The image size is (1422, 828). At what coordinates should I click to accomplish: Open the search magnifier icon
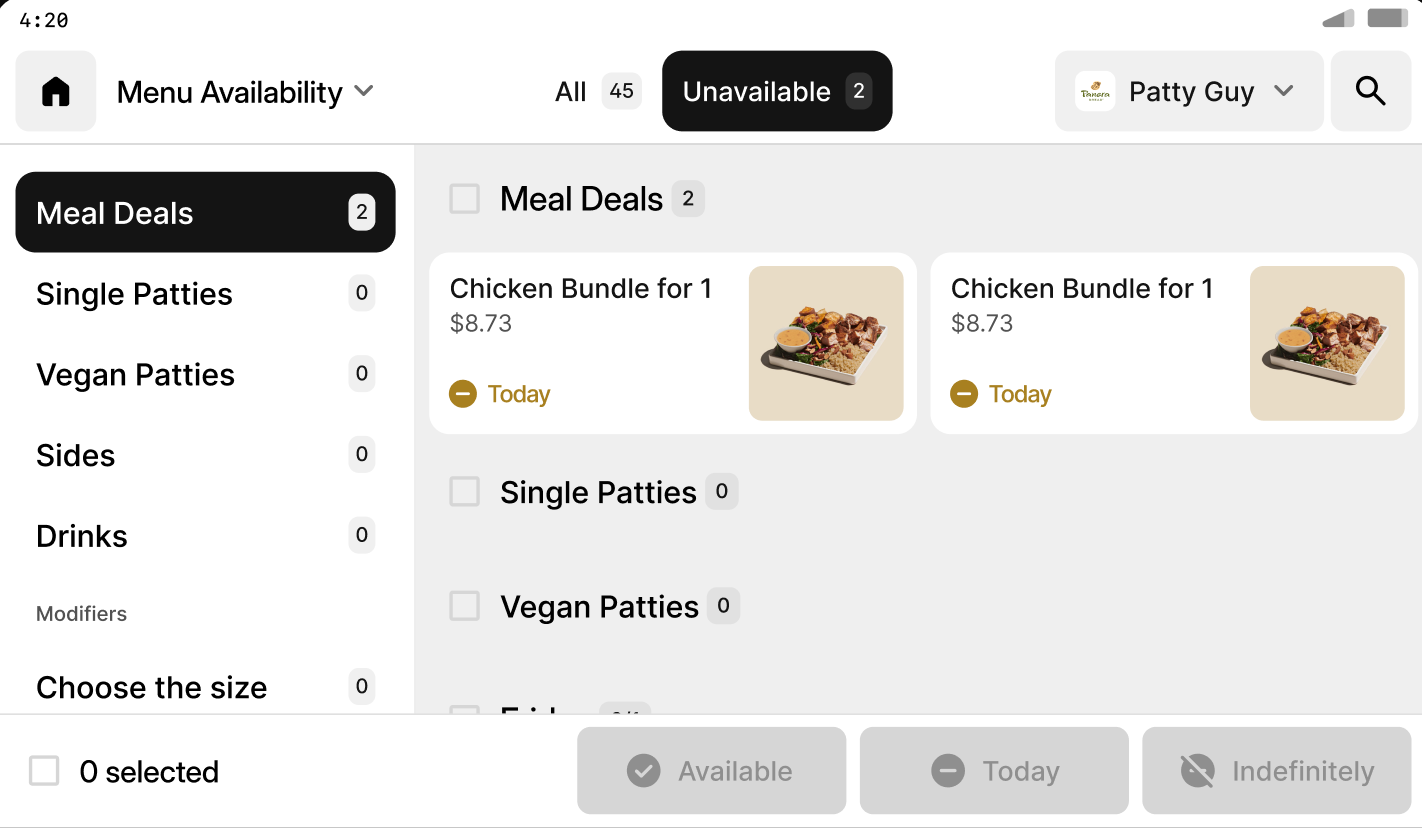click(1370, 91)
